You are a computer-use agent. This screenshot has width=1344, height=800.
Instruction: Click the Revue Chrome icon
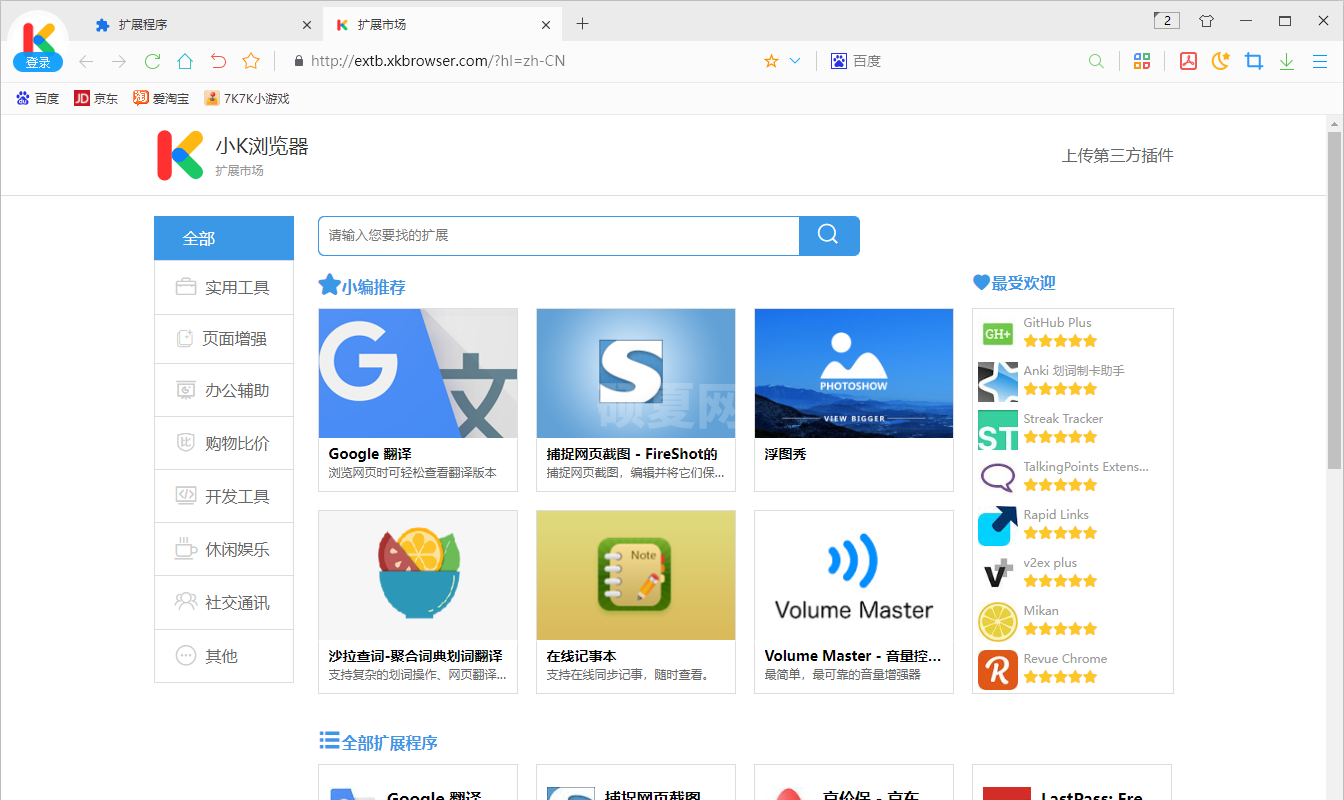[x=998, y=670]
